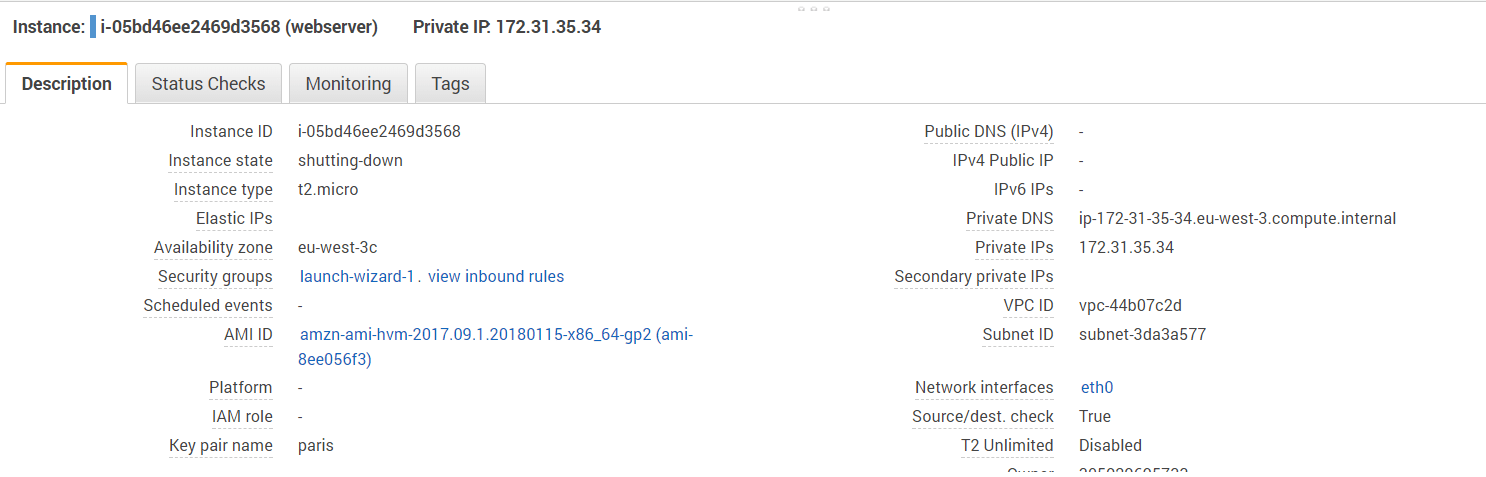Image resolution: width=1486 pixels, height=477 pixels.
Task: Click the eth0 network interface link
Action: pos(1097,388)
